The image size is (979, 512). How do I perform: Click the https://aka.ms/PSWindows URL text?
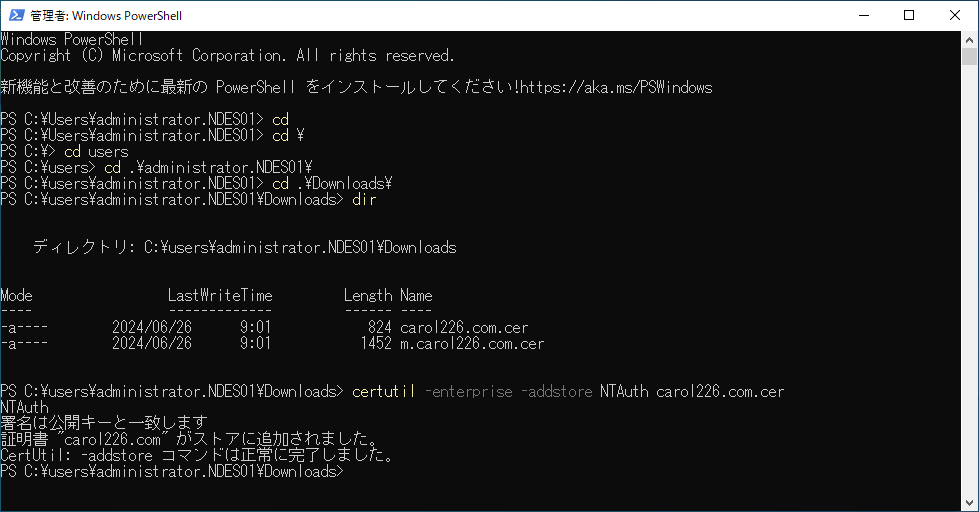pos(616,87)
